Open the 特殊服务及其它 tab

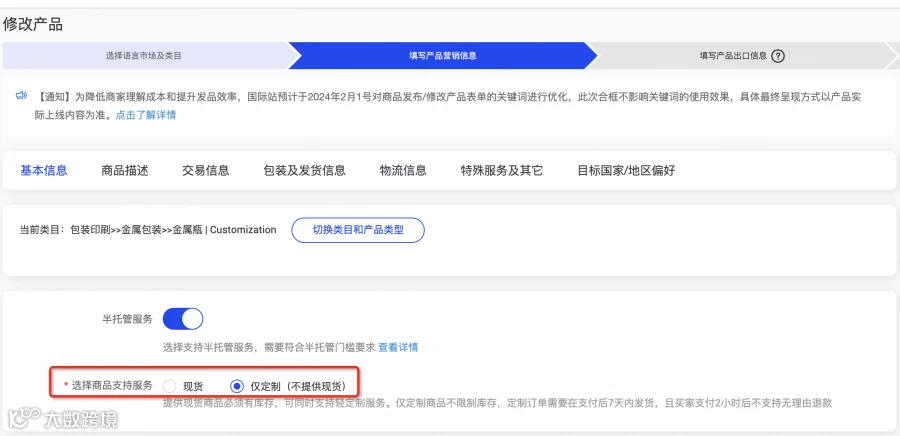pos(502,170)
